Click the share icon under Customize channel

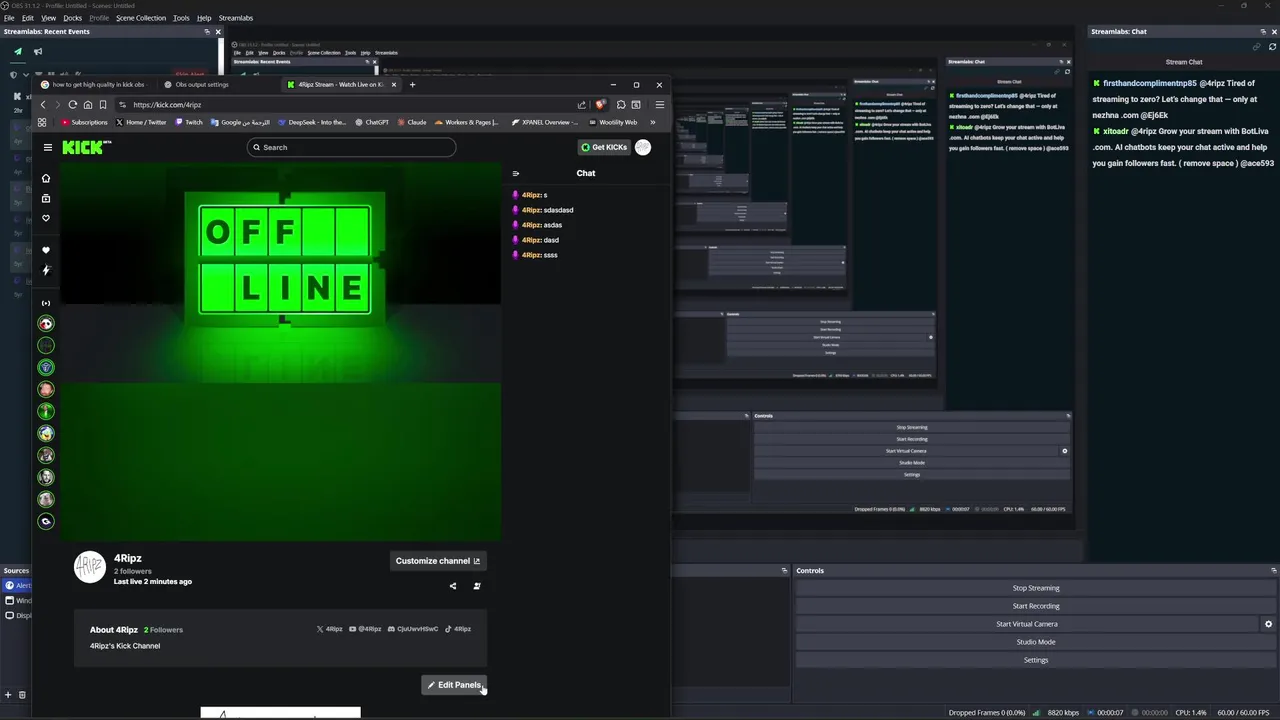[452, 586]
